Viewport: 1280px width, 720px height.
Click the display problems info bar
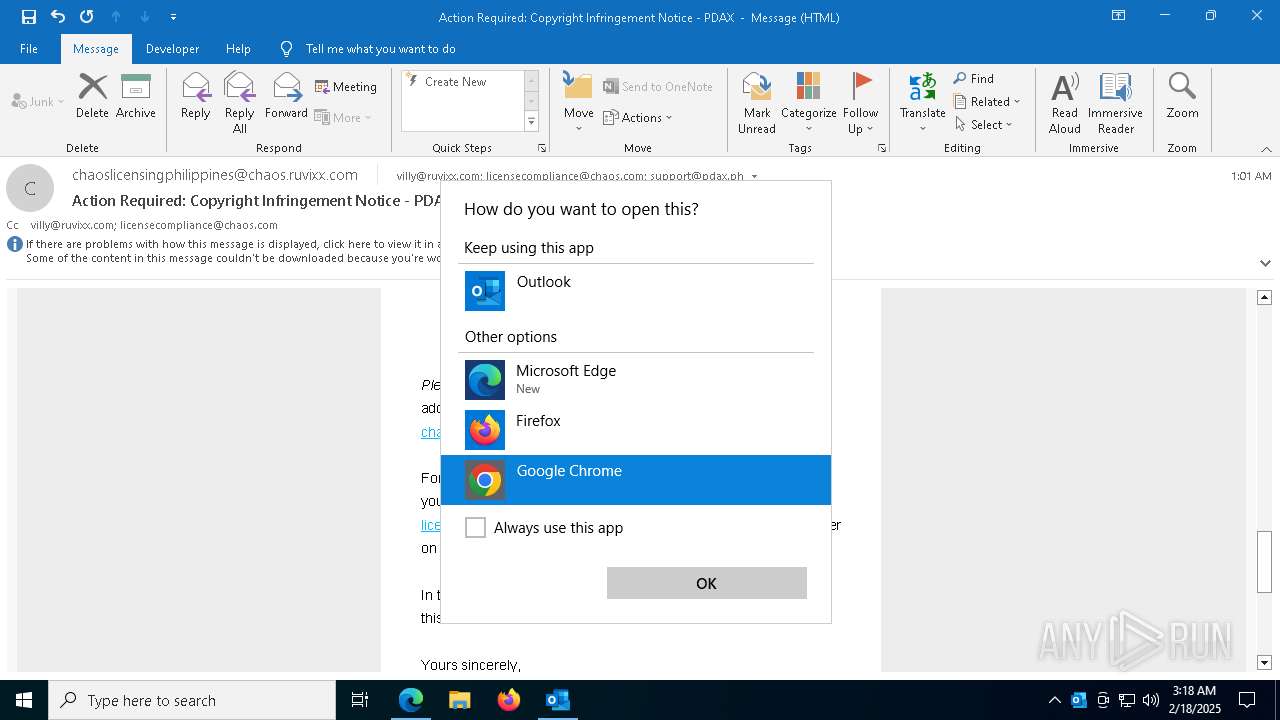coord(225,251)
